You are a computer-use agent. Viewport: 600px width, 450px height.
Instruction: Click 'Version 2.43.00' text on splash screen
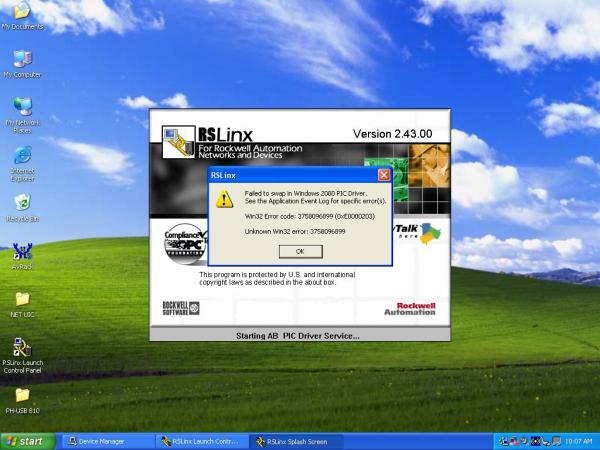(393, 134)
